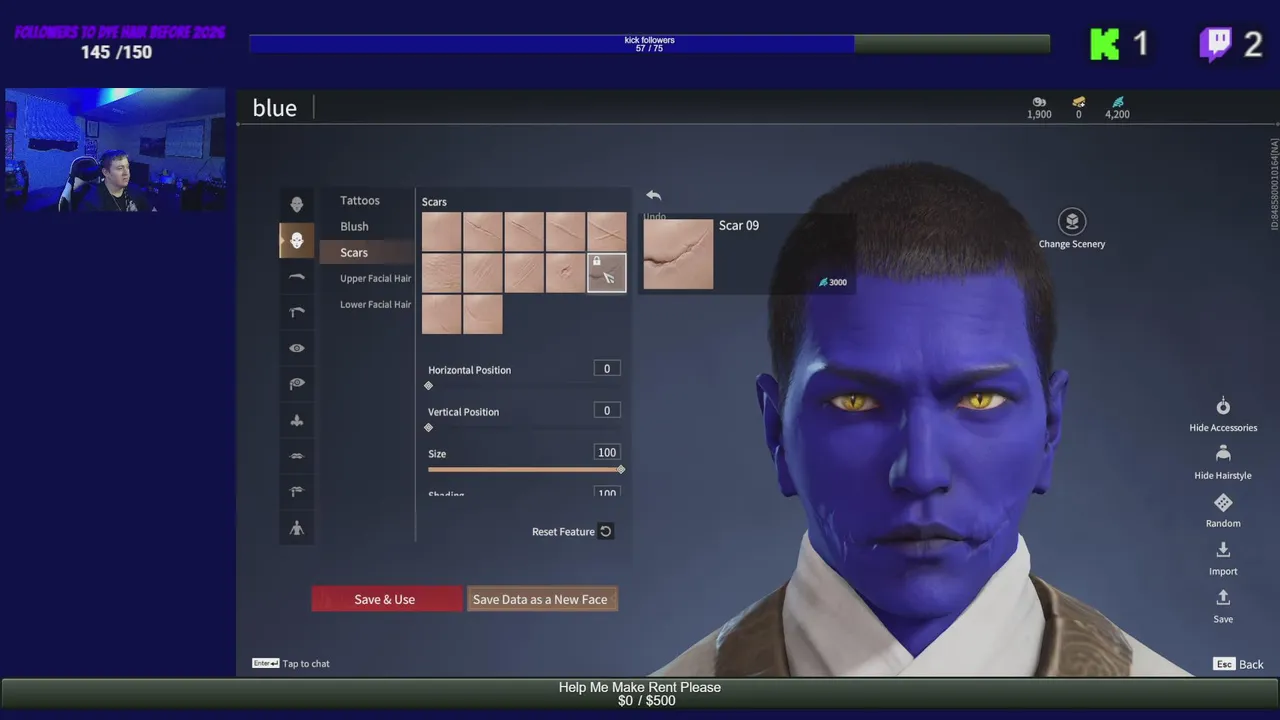Viewport: 1280px width, 720px height.
Task: Select the locked scar thumbnail with padlock
Action: (x=606, y=273)
